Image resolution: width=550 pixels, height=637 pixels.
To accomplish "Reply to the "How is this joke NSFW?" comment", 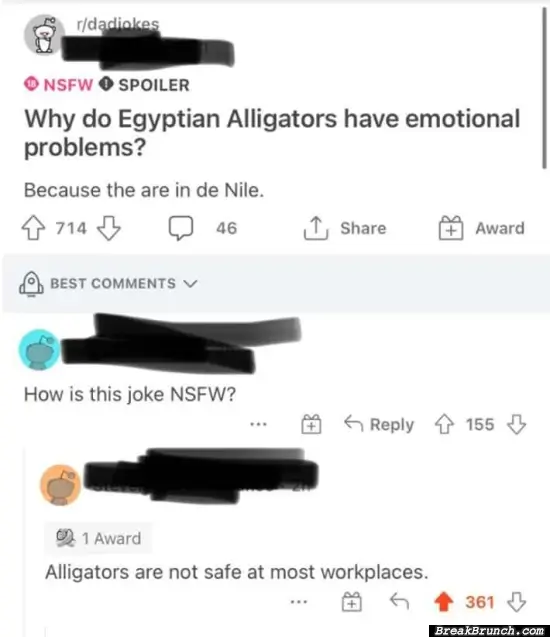I will (379, 424).
